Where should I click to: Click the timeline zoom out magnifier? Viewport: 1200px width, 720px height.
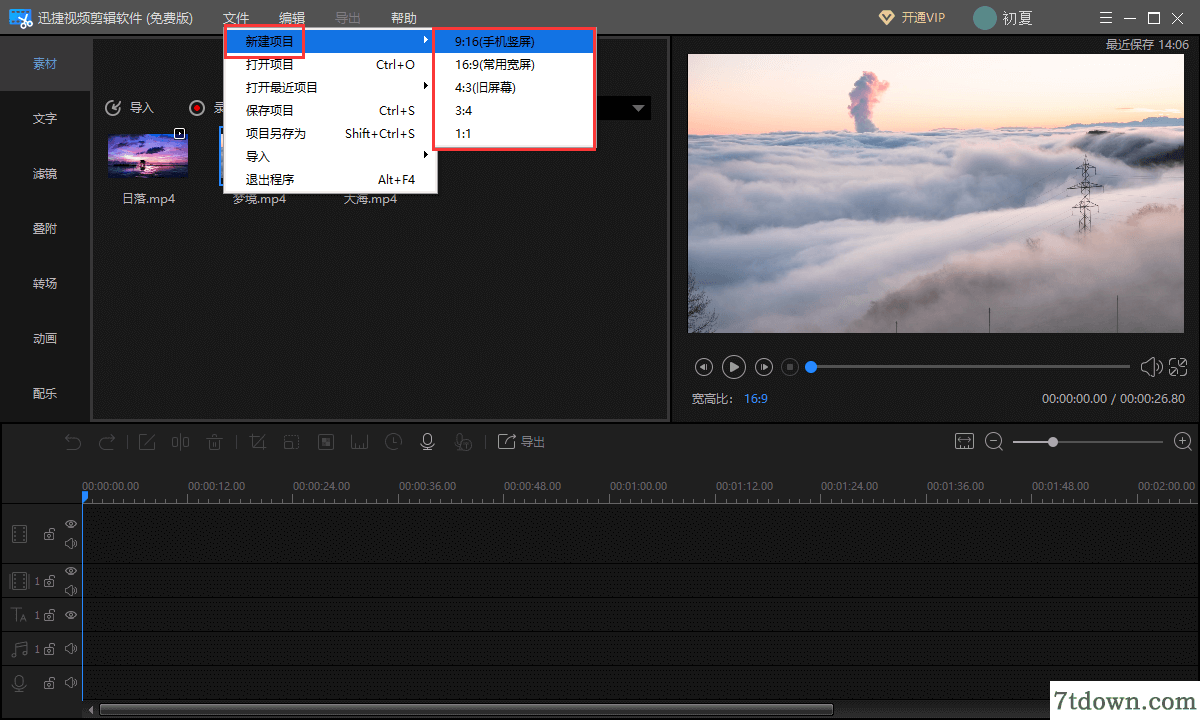[x=994, y=441]
